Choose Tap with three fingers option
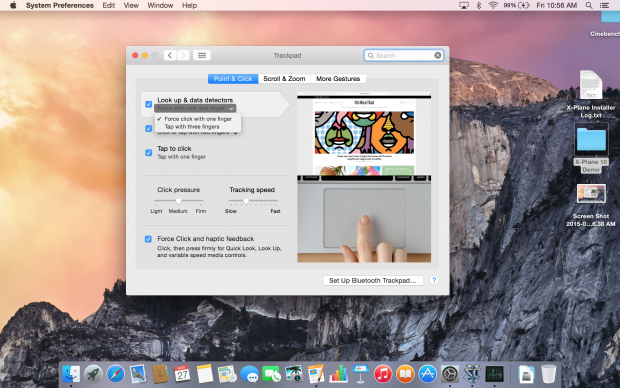Screen dimensions: 620x388 pos(198,127)
